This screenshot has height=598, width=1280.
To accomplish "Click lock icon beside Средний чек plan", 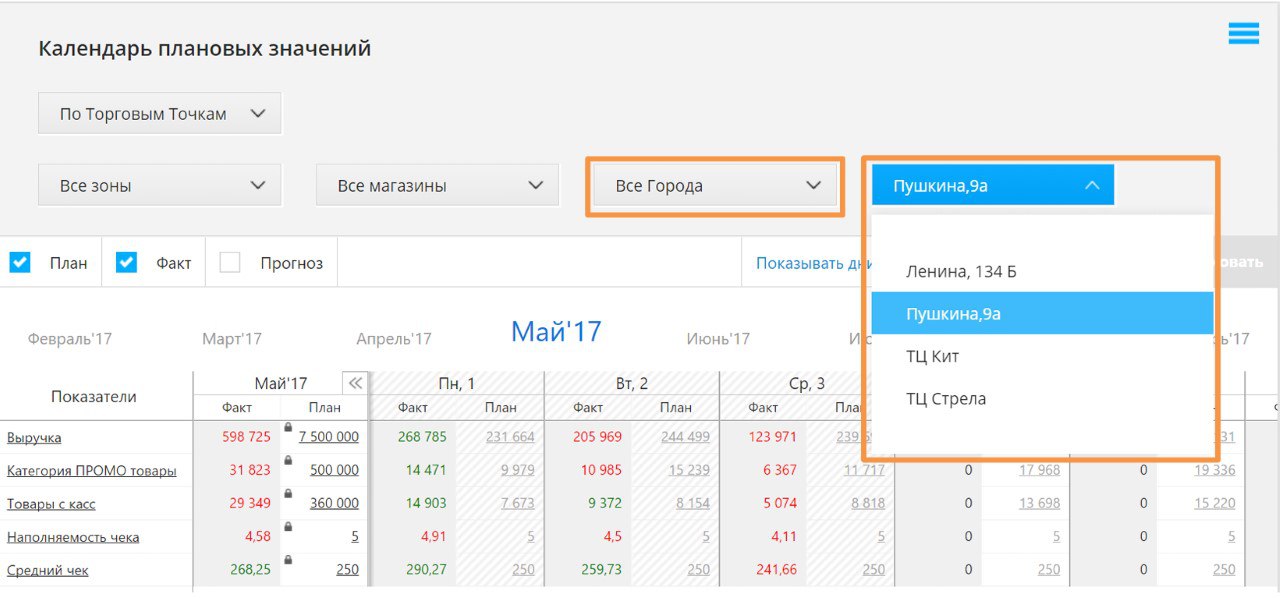I will coord(288,560).
